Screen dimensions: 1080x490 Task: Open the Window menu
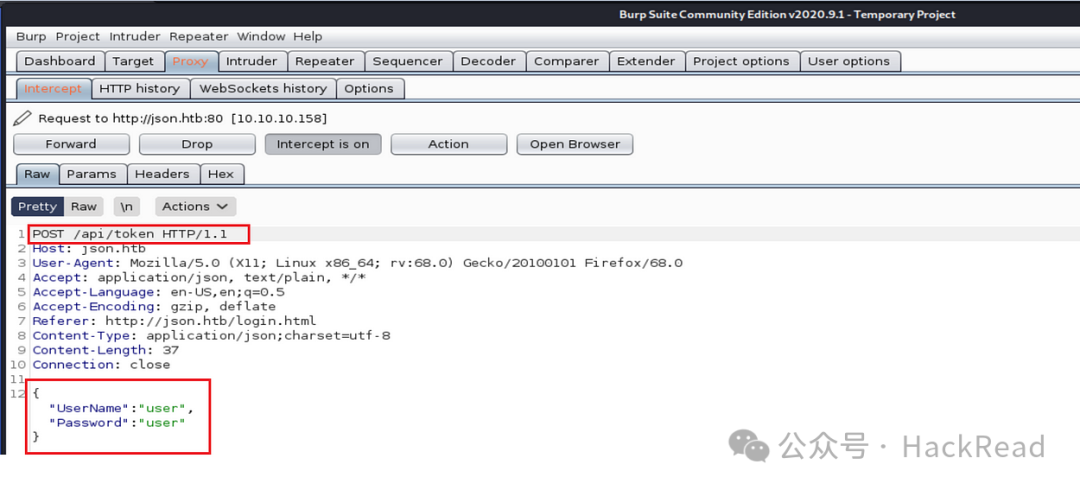click(x=261, y=37)
